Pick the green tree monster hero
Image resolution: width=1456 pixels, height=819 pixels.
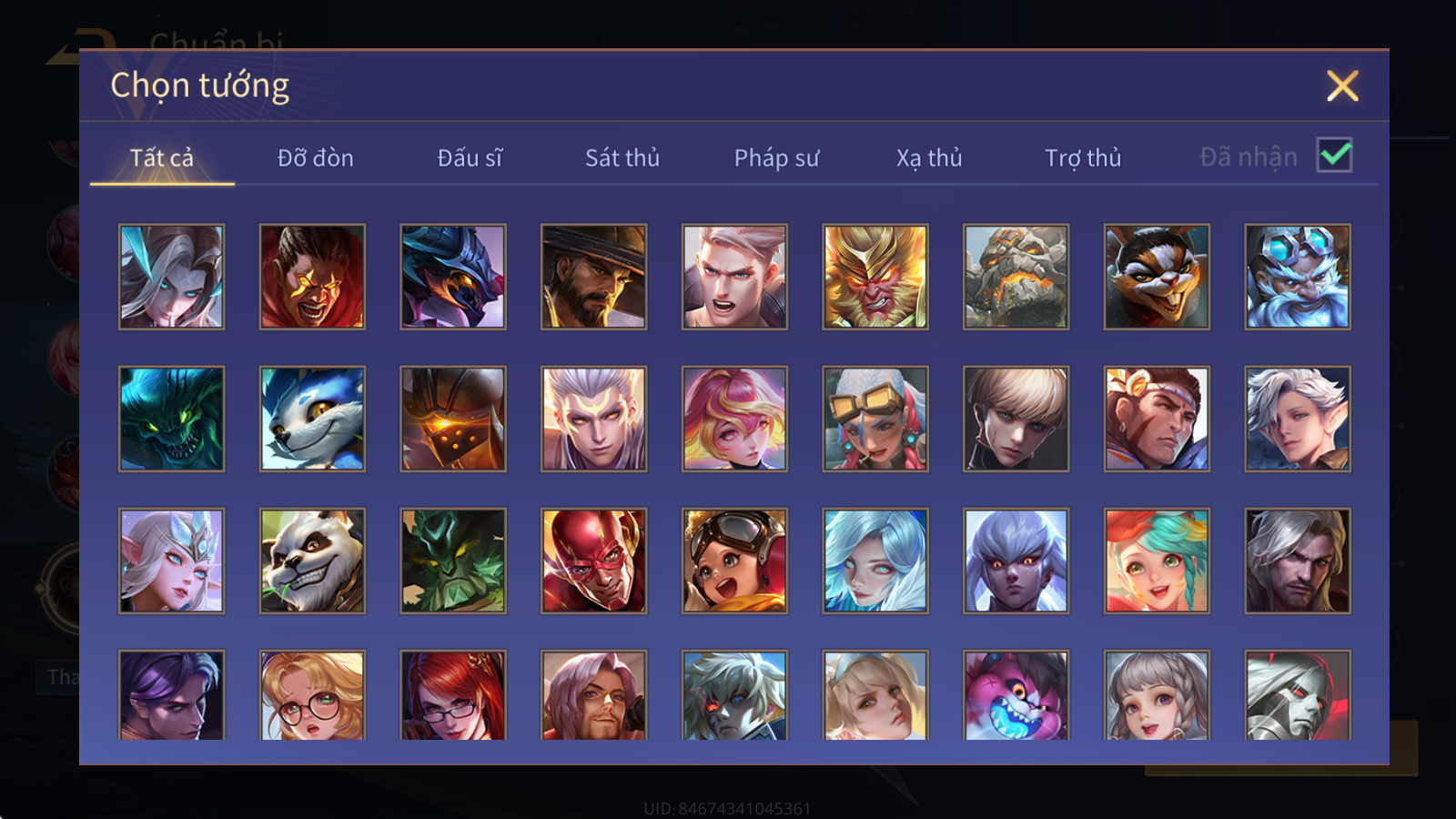(453, 561)
